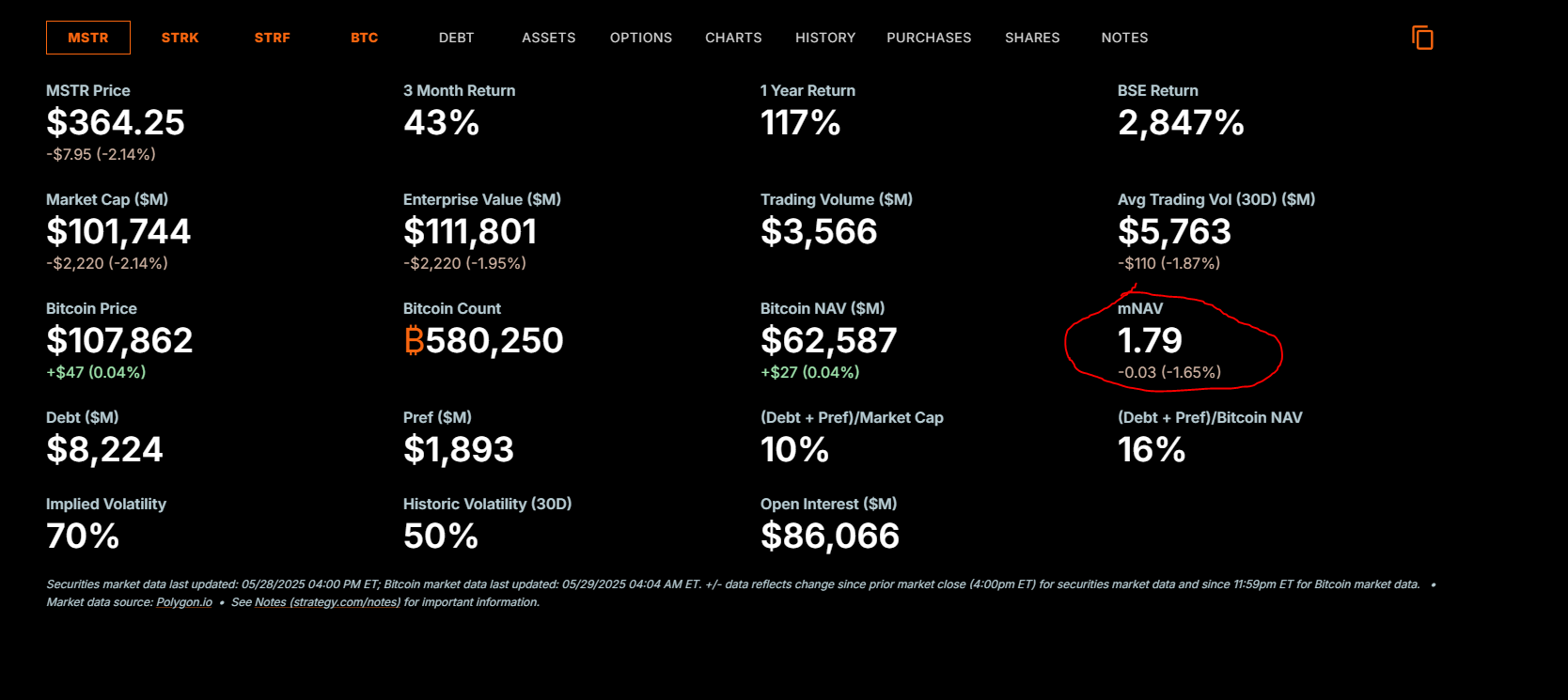Click the MSTR Price value $364.25
Image resolution: width=1568 pixels, height=700 pixels.
click(116, 122)
